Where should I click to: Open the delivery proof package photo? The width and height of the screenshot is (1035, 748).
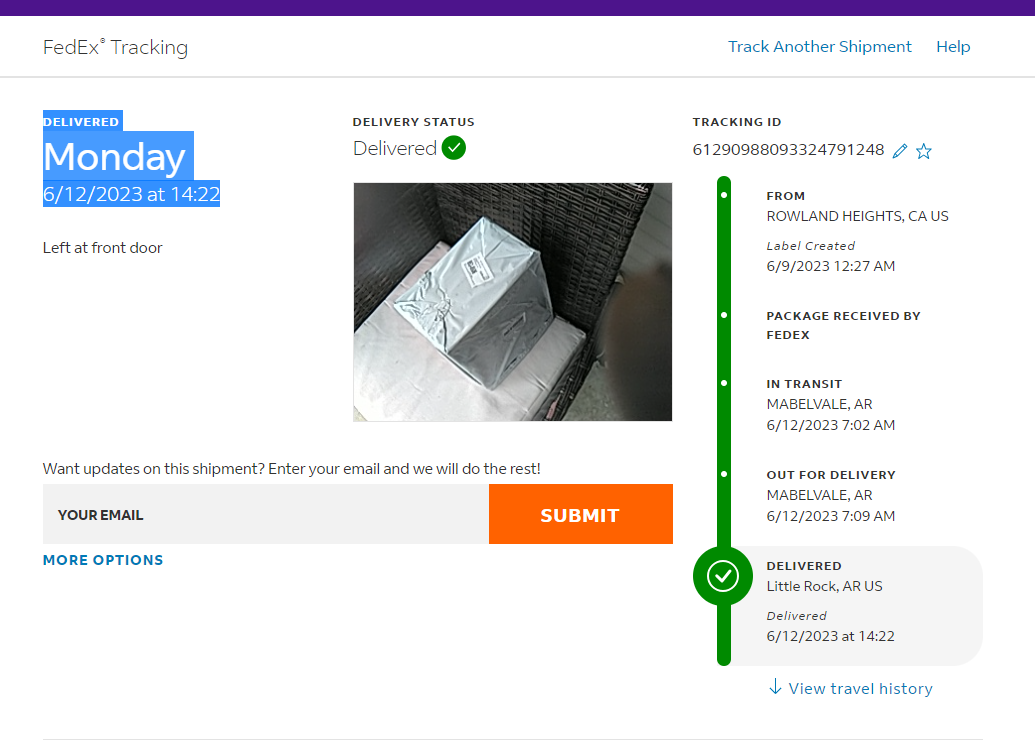click(513, 302)
